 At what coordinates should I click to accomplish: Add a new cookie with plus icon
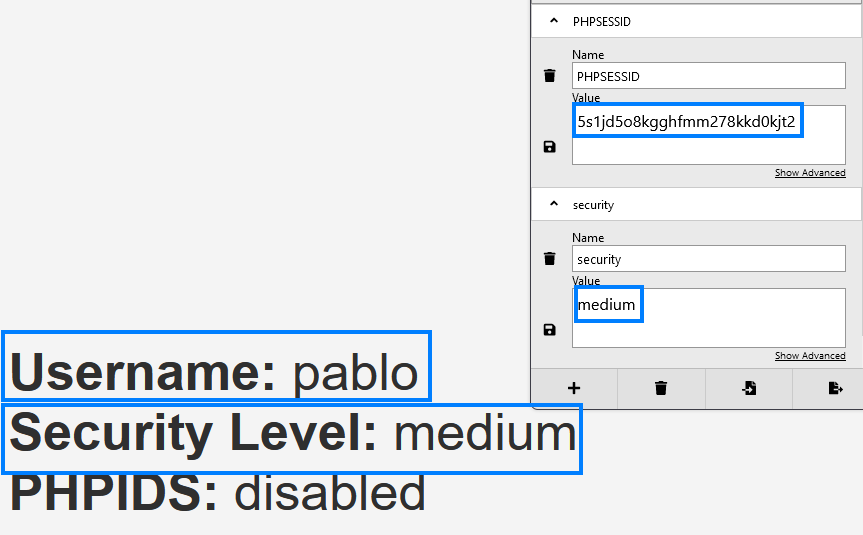tap(574, 388)
